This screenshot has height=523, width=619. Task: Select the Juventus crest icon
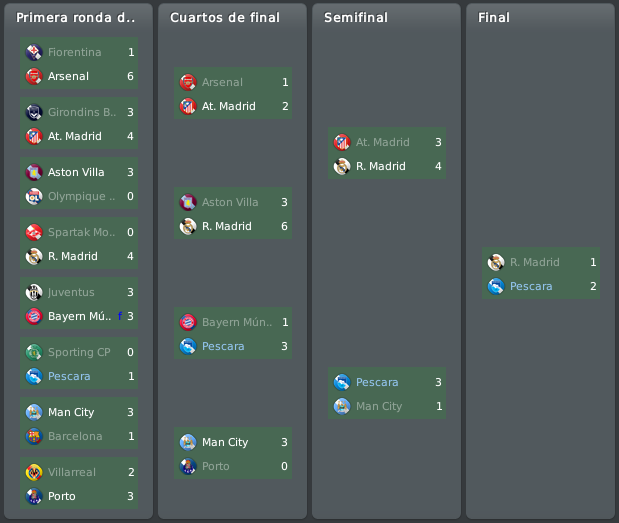[34, 292]
